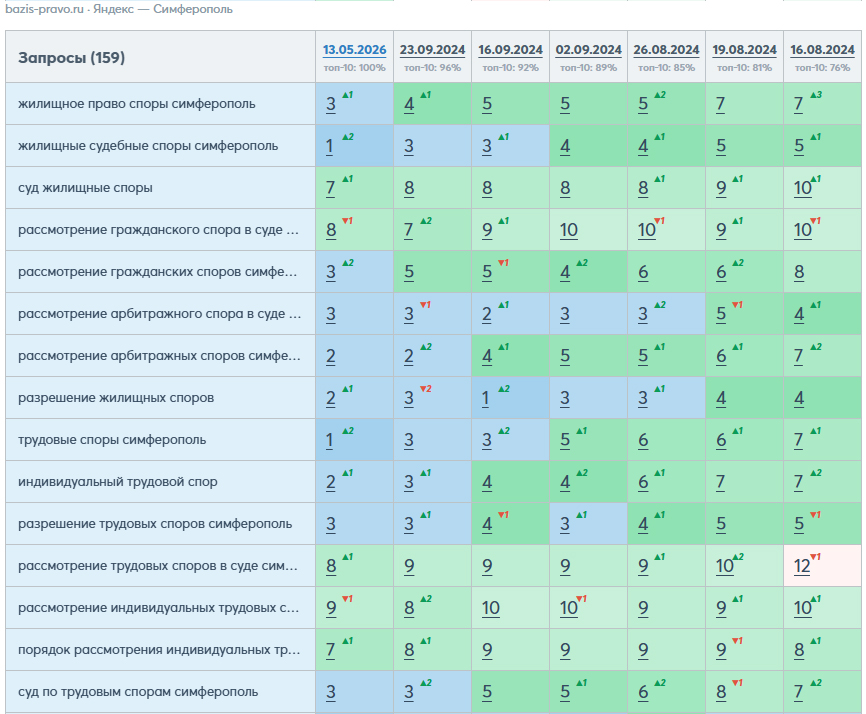Image resolution: width=866 pixels, height=714 pixels.
Task: Select query 'разрешение трудовых споров симферополь'
Action: pyautogui.click(x=155, y=523)
